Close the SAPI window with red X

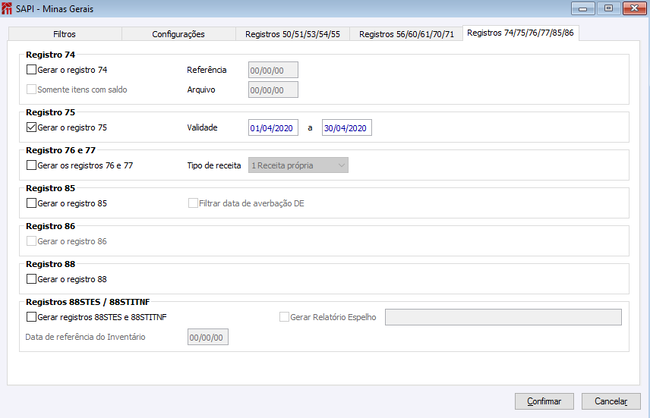point(634,8)
